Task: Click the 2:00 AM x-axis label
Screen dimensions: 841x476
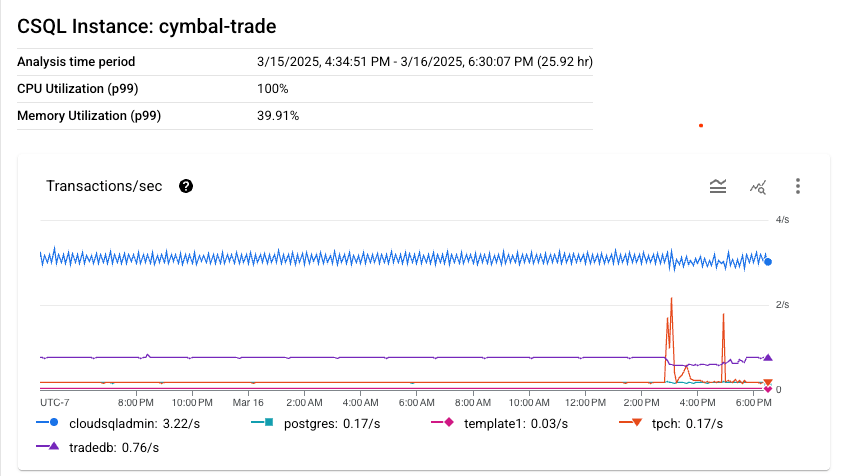Action: 304,402
